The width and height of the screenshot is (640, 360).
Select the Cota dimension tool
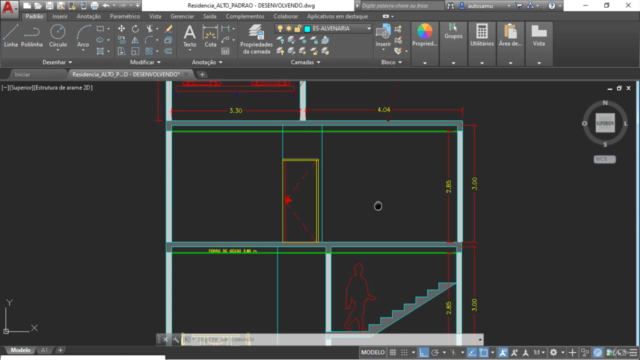click(210, 36)
